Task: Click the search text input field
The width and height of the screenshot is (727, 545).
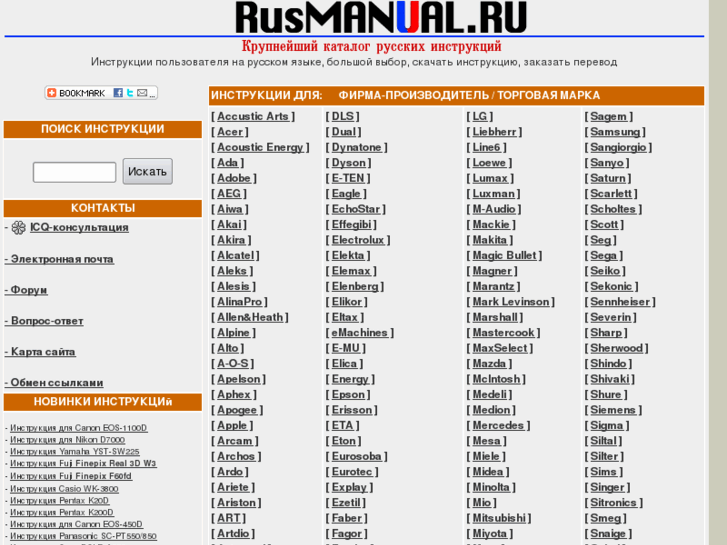Action: click(74, 172)
